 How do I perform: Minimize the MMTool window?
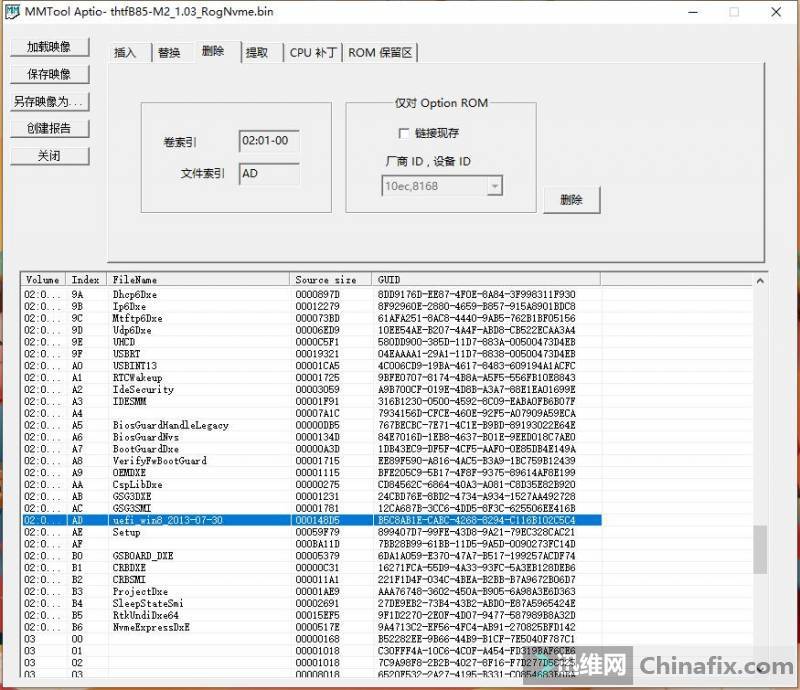tap(693, 12)
